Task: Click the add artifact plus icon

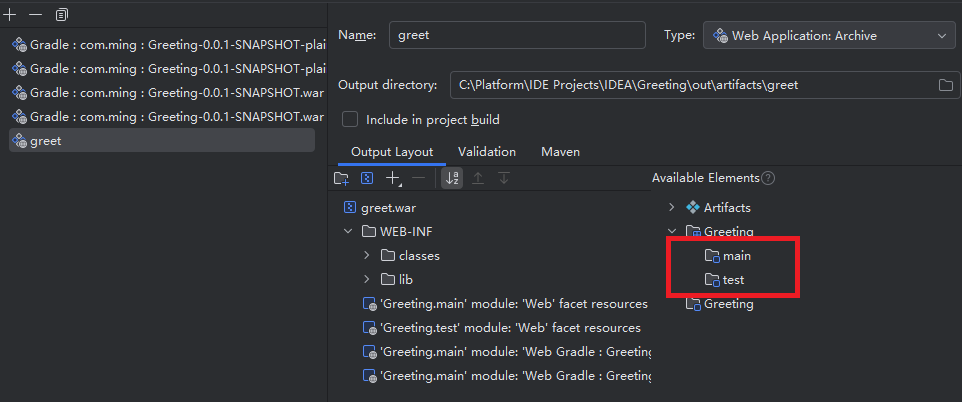Action: point(10,14)
